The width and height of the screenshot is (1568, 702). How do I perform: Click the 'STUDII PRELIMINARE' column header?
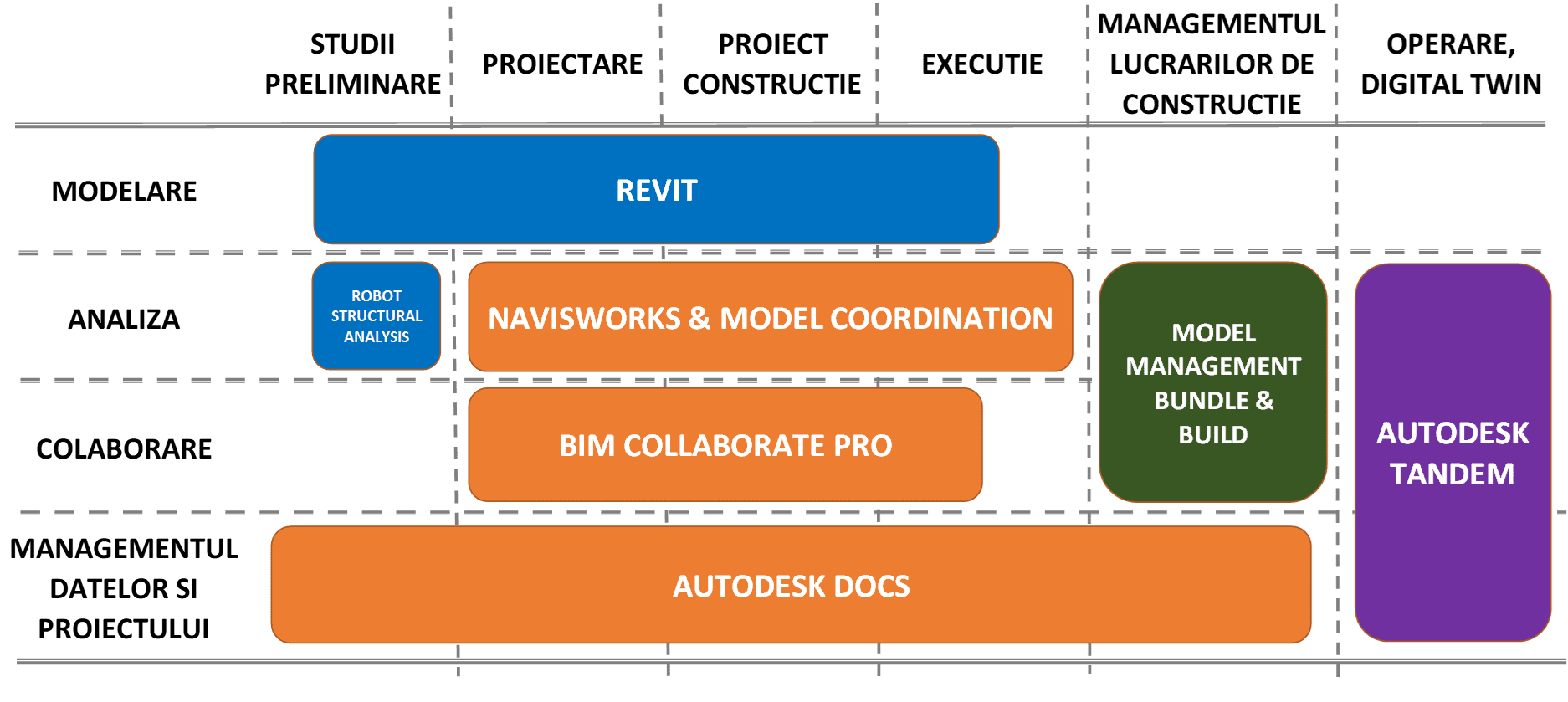pos(352,64)
